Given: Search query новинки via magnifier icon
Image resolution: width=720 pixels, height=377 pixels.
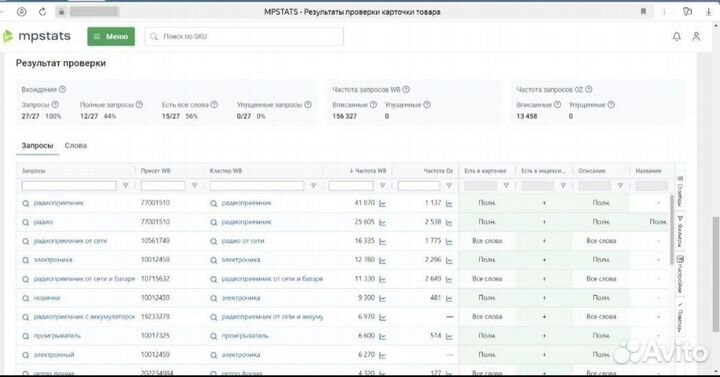Looking at the screenshot, I should tap(26, 298).
